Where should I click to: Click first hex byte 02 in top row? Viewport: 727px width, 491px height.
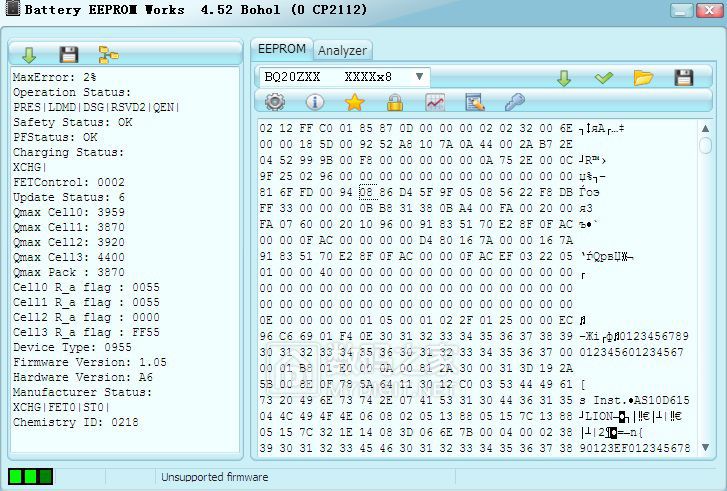266,128
